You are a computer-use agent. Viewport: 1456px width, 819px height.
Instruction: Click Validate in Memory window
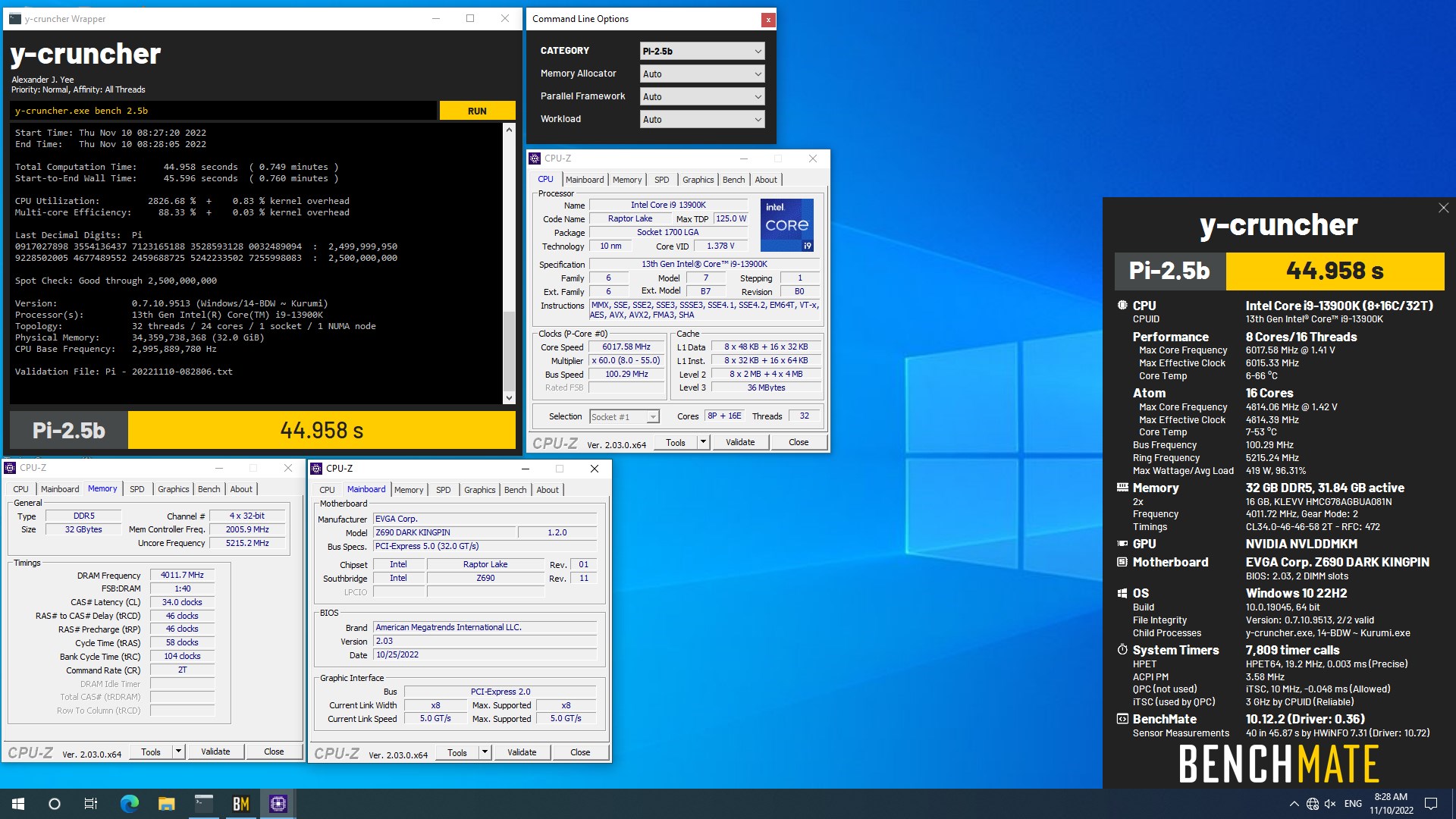[215, 752]
